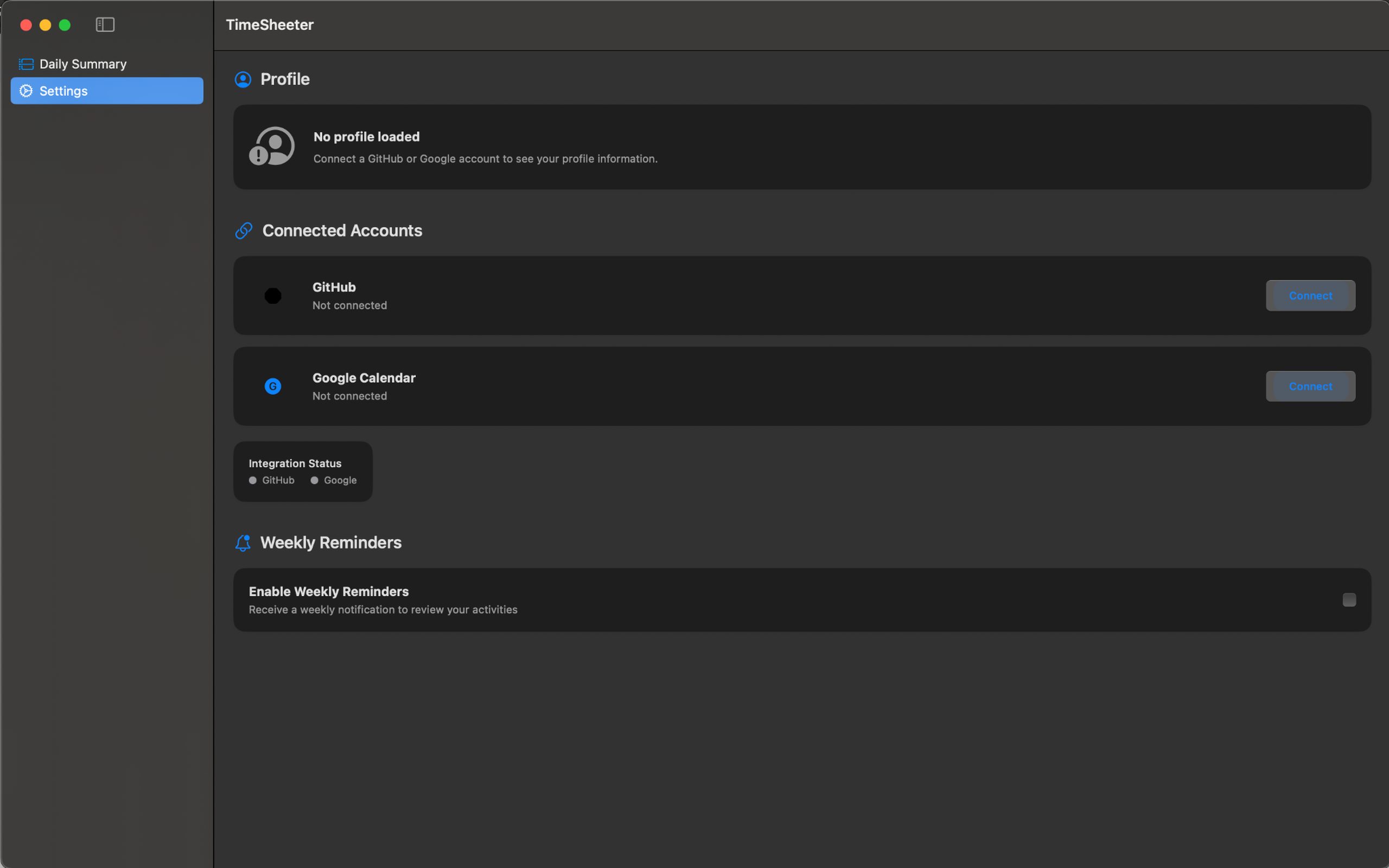This screenshot has width=1389, height=868.
Task: Click the 'No profile loaded' text
Action: click(x=366, y=137)
